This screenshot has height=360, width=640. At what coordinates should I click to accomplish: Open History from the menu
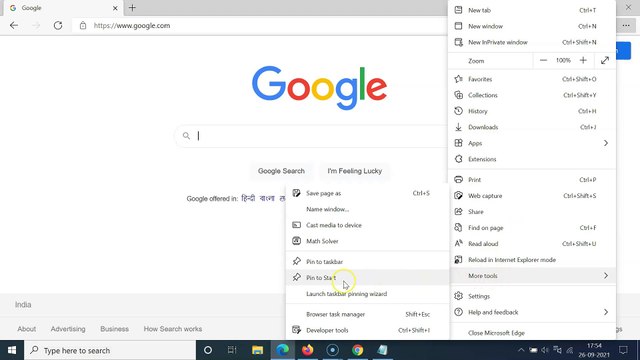tap(531, 111)
